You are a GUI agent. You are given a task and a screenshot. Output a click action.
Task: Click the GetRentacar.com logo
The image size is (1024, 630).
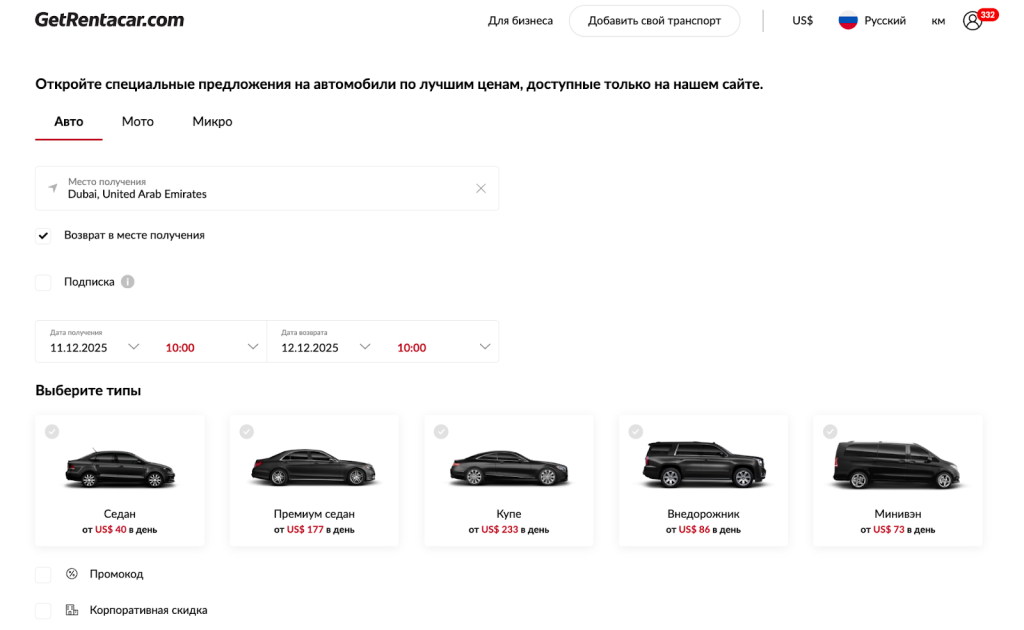109,19
